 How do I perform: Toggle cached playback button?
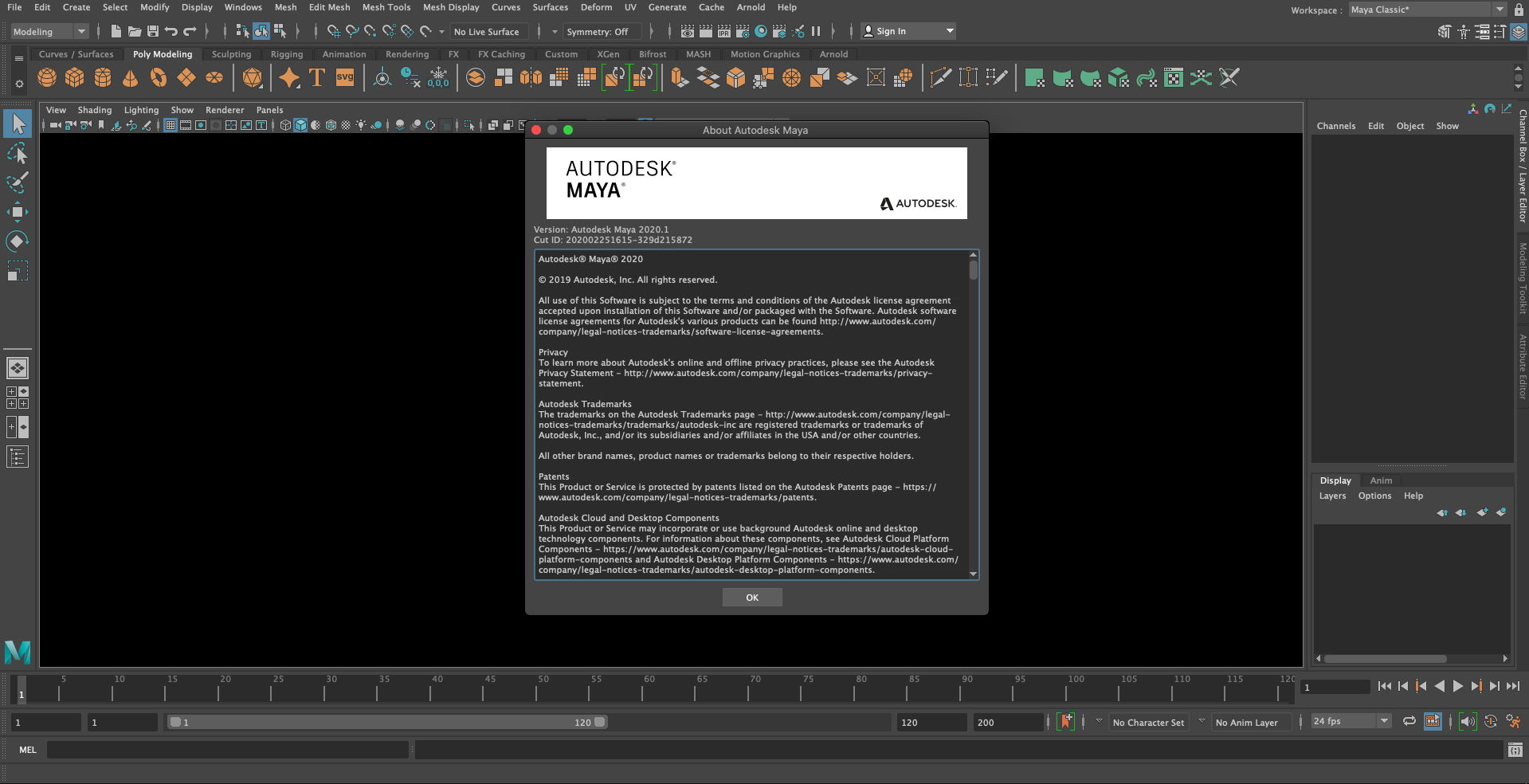[1433, 721]
